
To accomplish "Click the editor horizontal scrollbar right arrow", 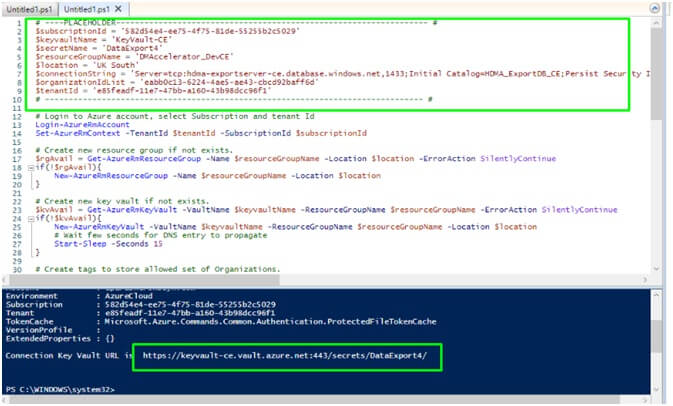I will coord(645,280).
